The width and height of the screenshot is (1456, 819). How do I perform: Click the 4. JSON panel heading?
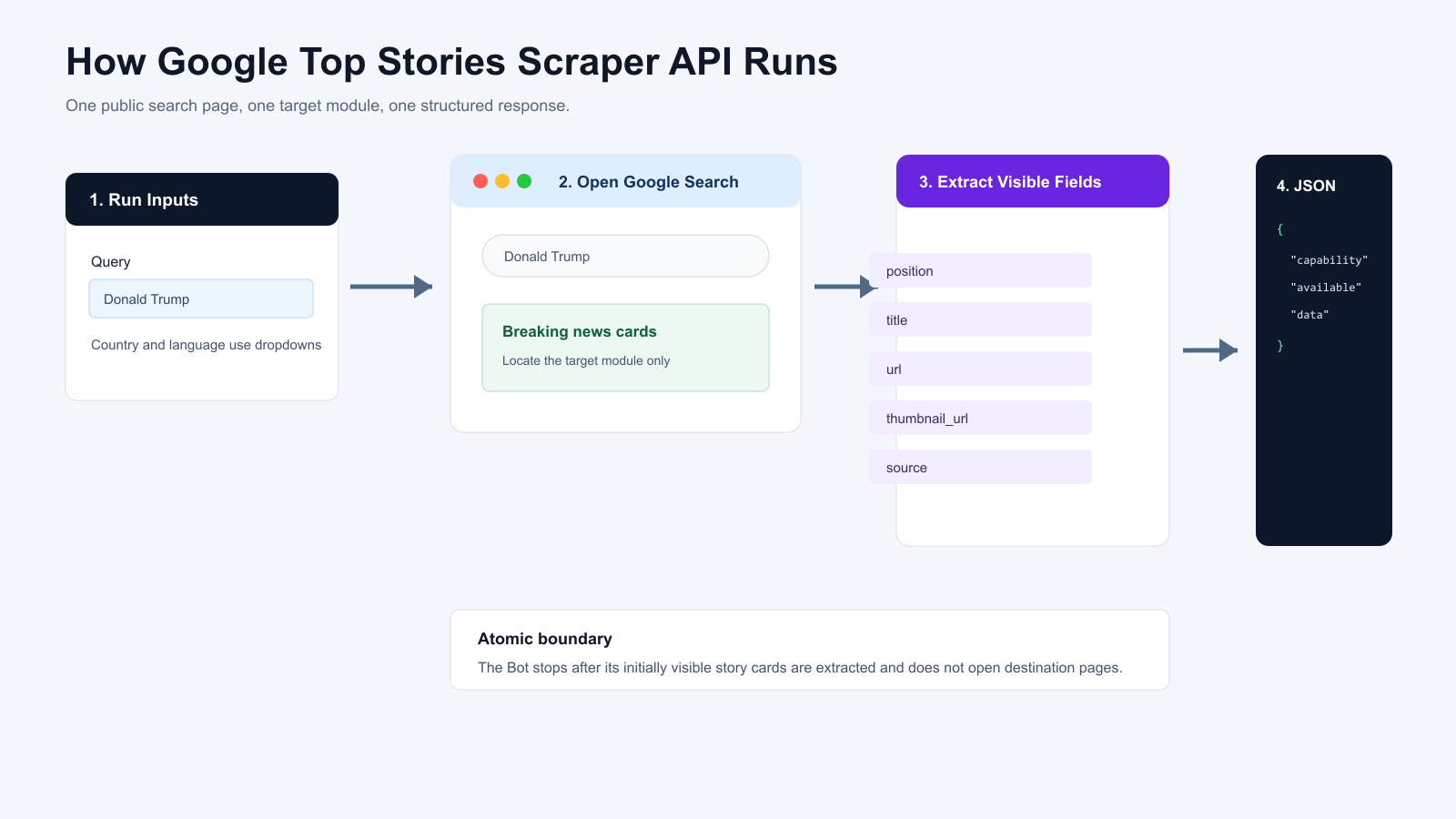[1306, 186]
